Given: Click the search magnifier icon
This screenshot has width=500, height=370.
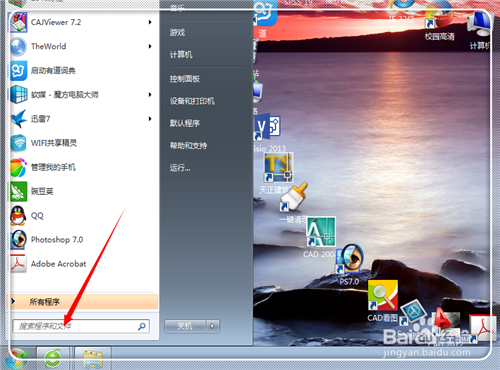Looking at the screenshot, I should [142, 326].
